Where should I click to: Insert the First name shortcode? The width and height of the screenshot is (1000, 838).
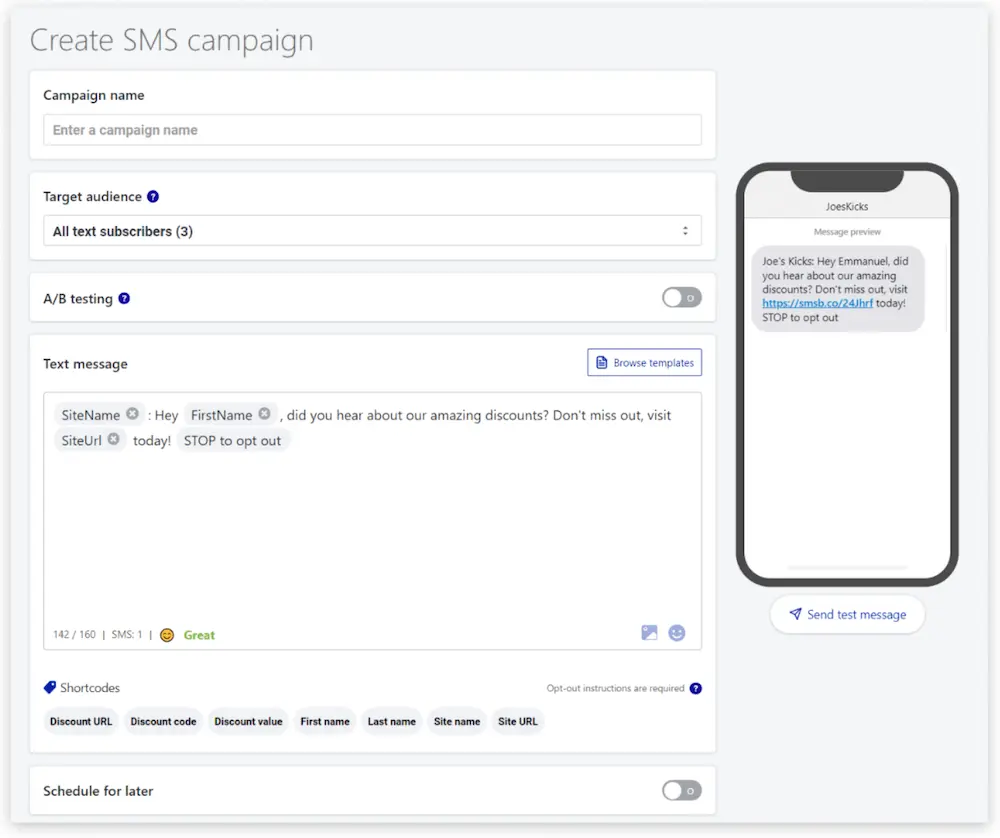coord(325,722)
